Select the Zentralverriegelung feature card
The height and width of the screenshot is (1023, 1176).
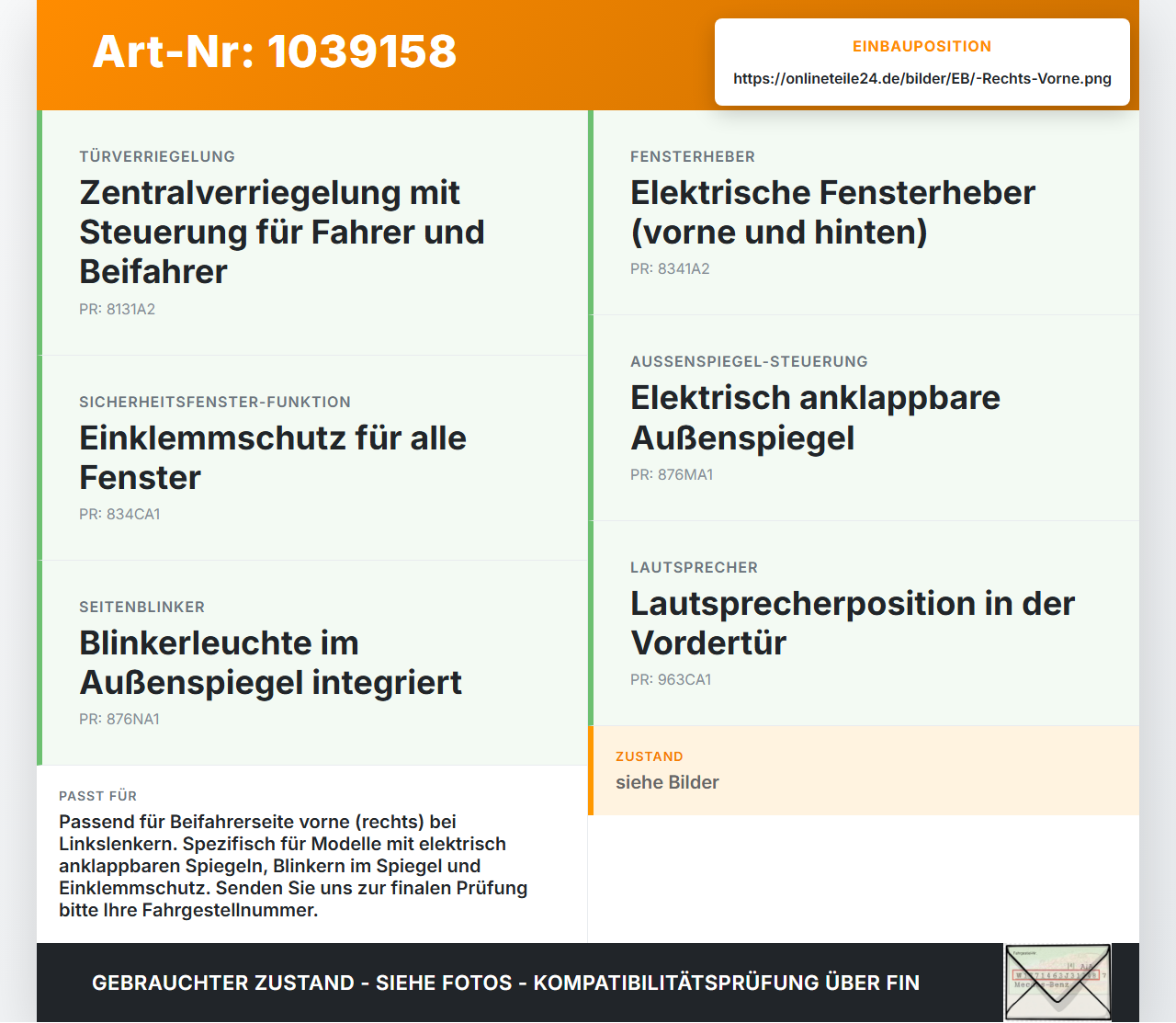[312, 233]
